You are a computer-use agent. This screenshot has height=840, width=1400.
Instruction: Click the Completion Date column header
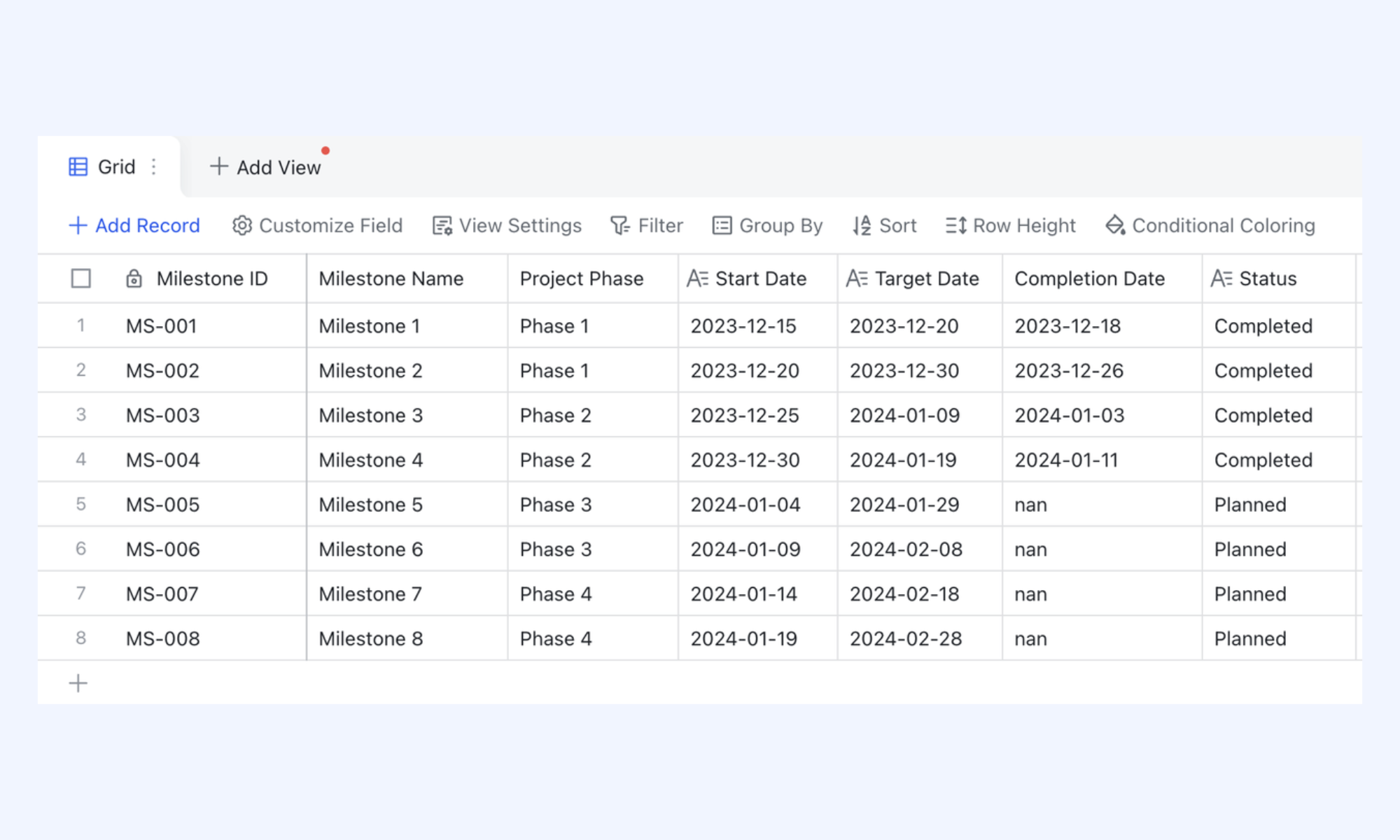[1102, 279]
